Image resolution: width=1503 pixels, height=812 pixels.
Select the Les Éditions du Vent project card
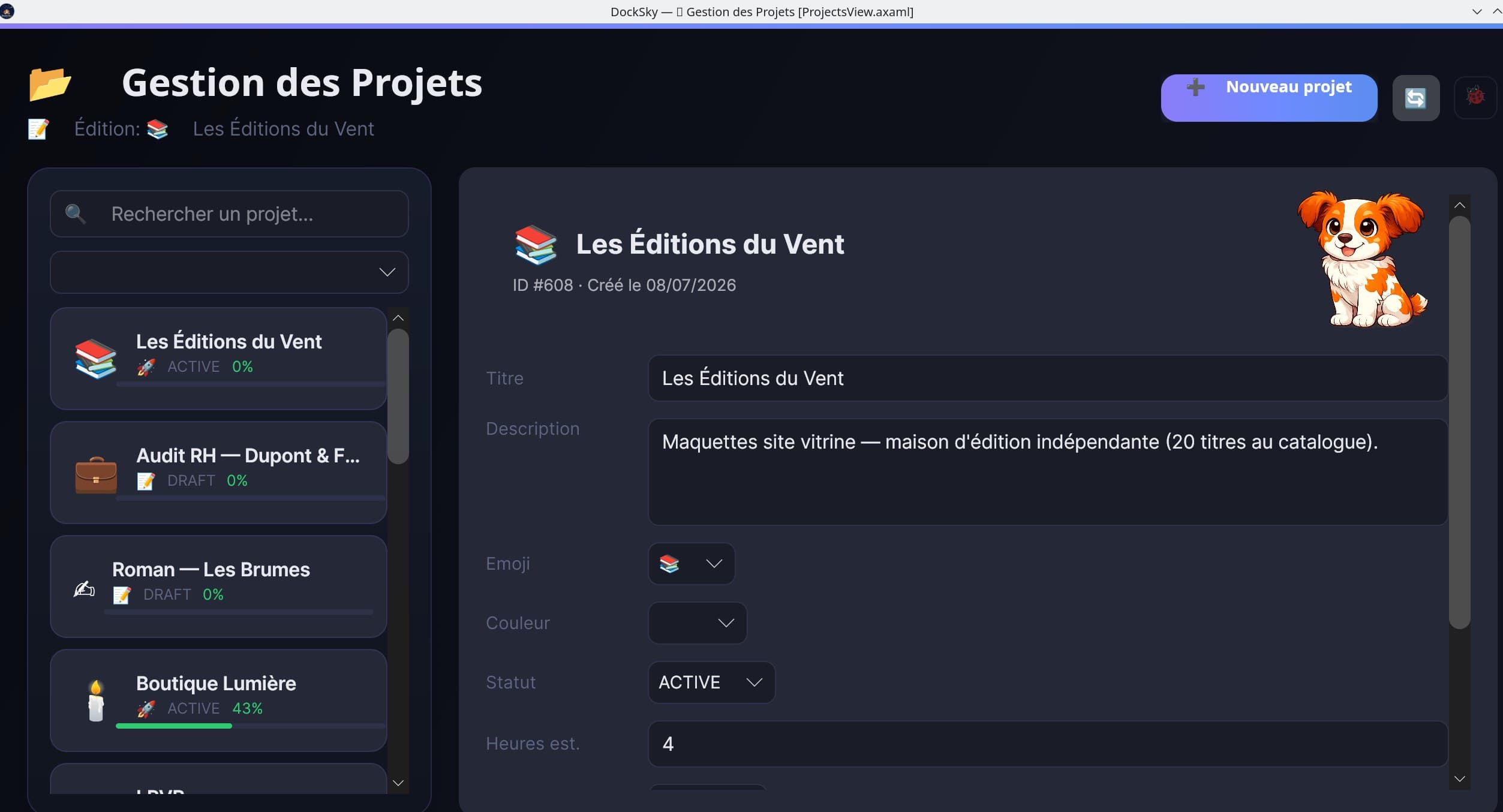pos(218,359)
